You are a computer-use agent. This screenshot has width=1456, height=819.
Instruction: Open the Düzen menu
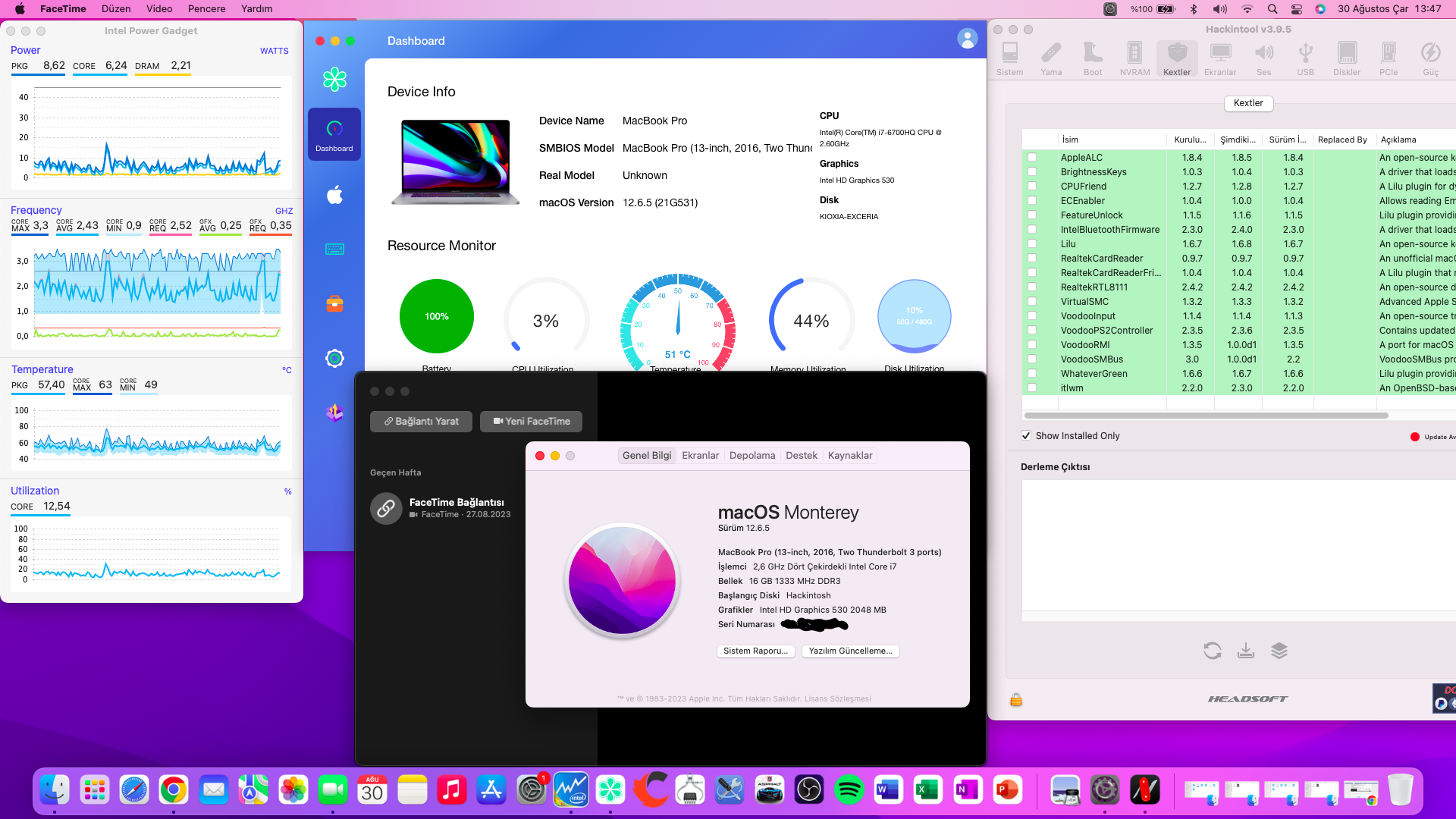click(116, 9)
